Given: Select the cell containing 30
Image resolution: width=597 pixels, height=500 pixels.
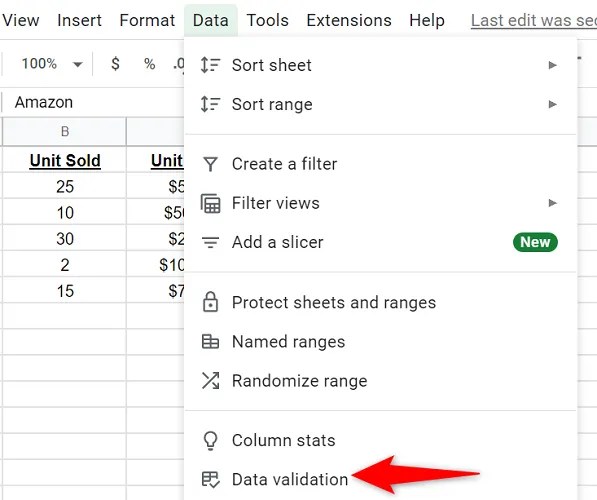Looking at the screenshot, I should pyautogui.click(x=65, y=238).
